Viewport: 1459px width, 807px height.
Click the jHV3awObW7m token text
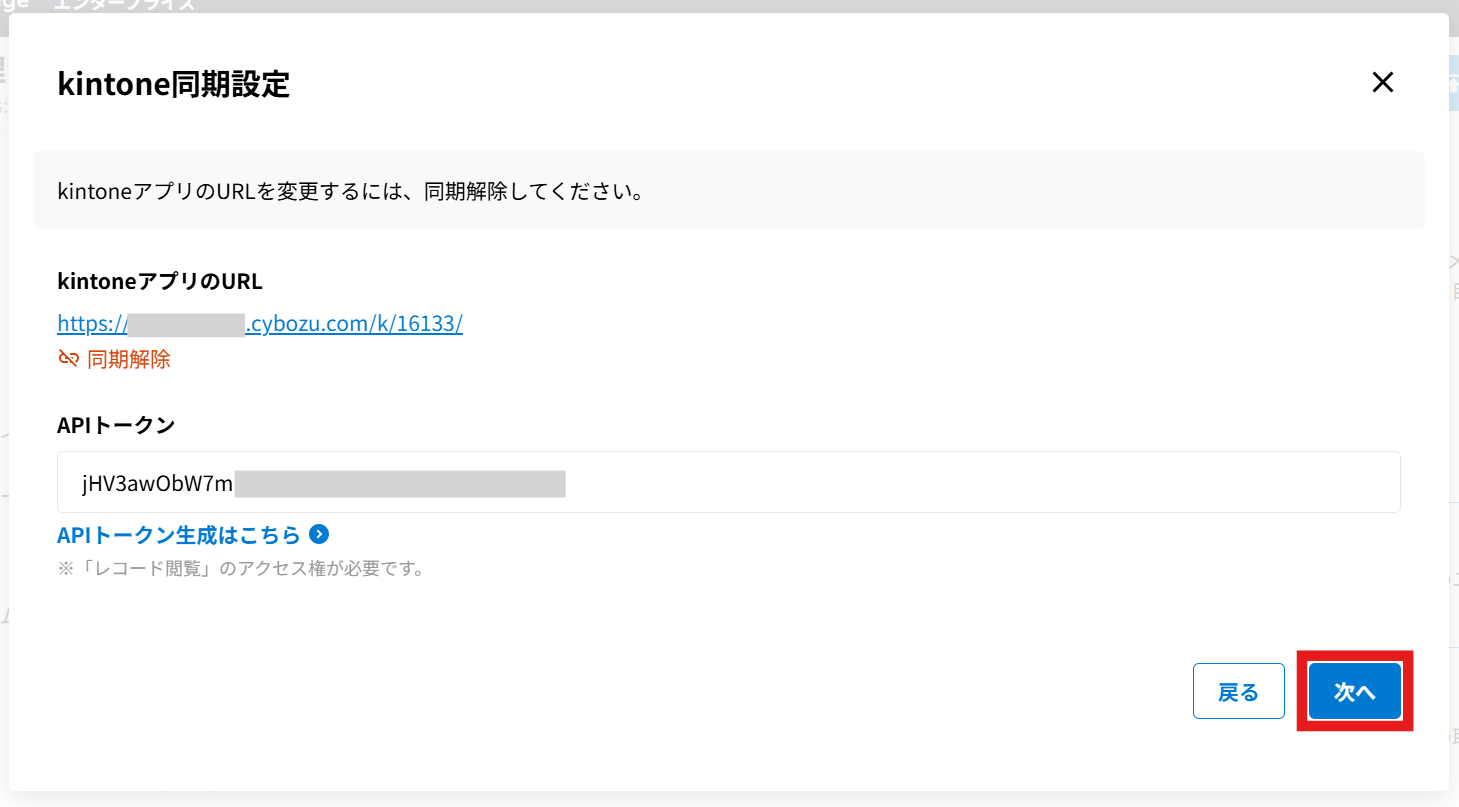pyautogui.click(x=157, y=485)
